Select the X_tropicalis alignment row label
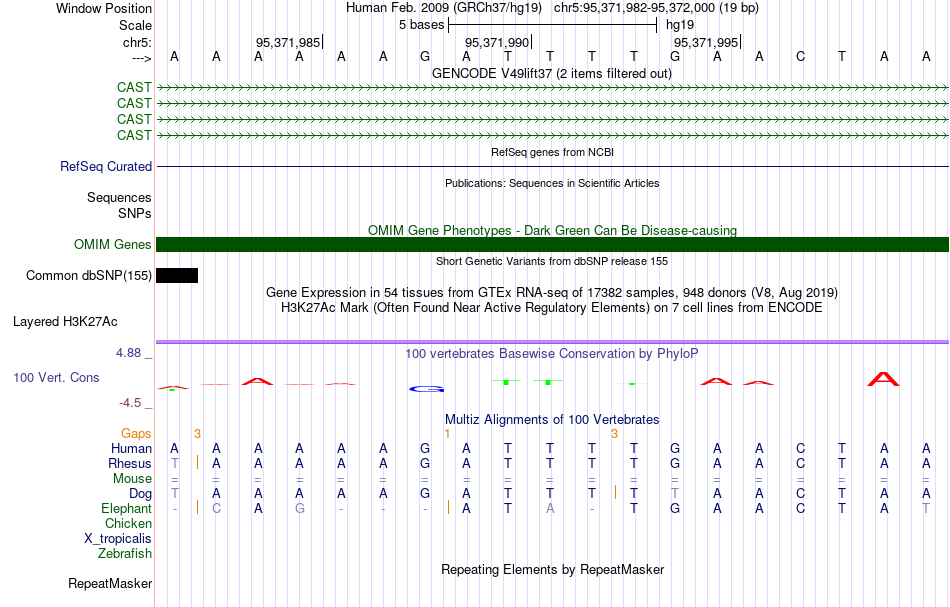Screen dimensions: 950x607 [118, 539]
